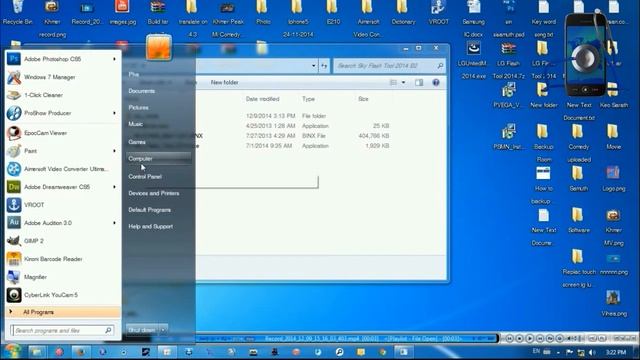Sort files by Type column
Screen dimensions: 640x360
[x=309, y=99]
